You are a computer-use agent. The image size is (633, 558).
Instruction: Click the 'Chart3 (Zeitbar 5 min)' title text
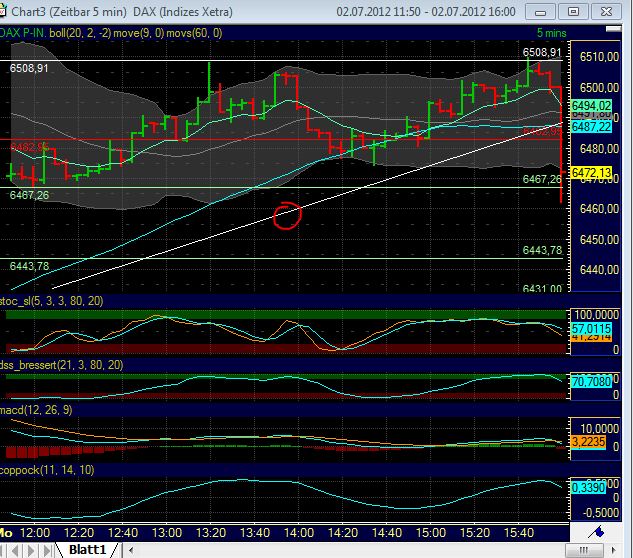click(69, 12)
